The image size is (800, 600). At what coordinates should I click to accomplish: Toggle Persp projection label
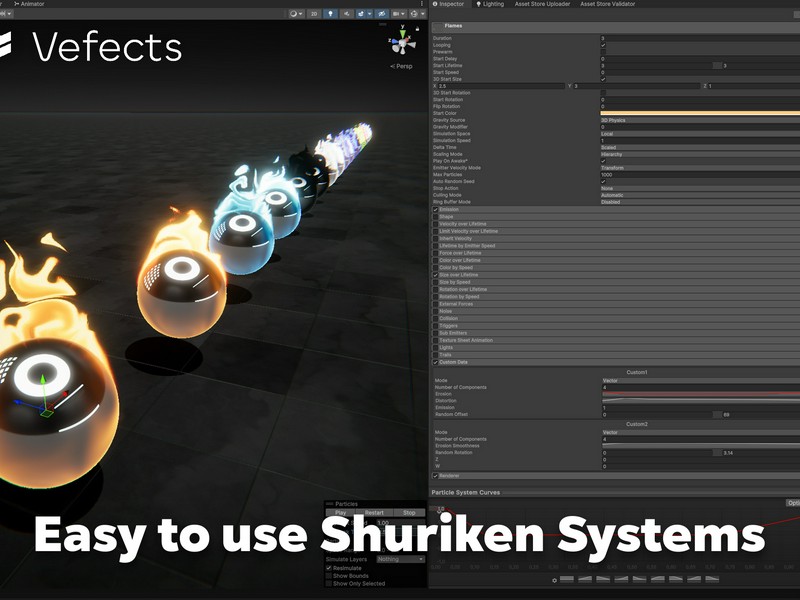click(x=401, y=66)
